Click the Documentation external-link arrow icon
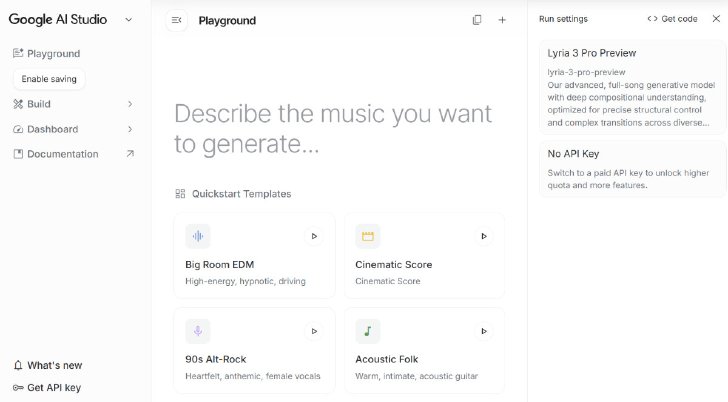Screen dimensions: 728x402 130,154
